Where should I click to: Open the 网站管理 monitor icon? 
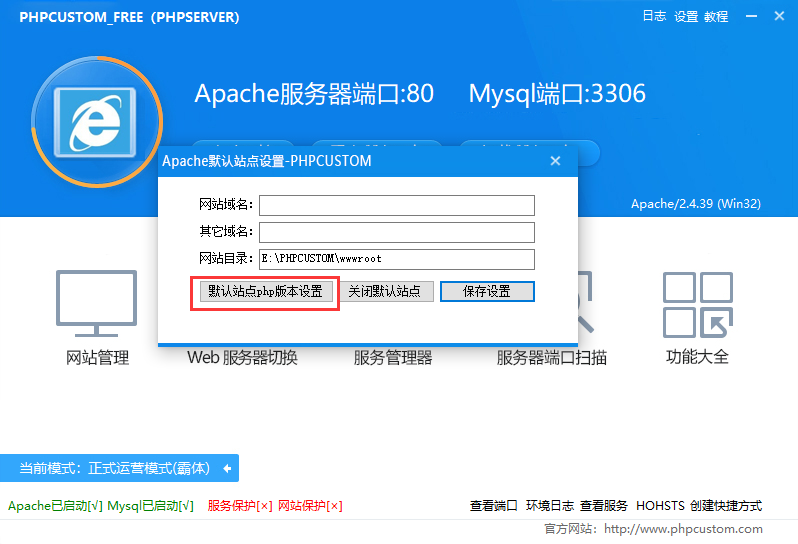tap(96, 304)
